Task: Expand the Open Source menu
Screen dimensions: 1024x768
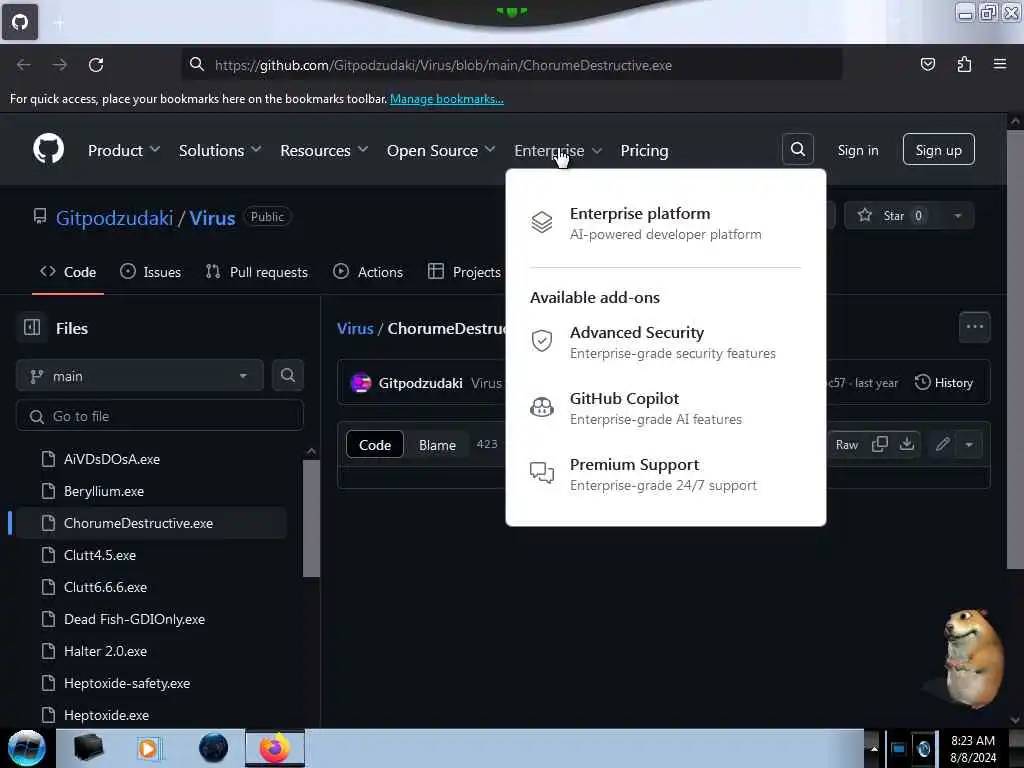Action: pyautogui.click(x=441, y=150)
